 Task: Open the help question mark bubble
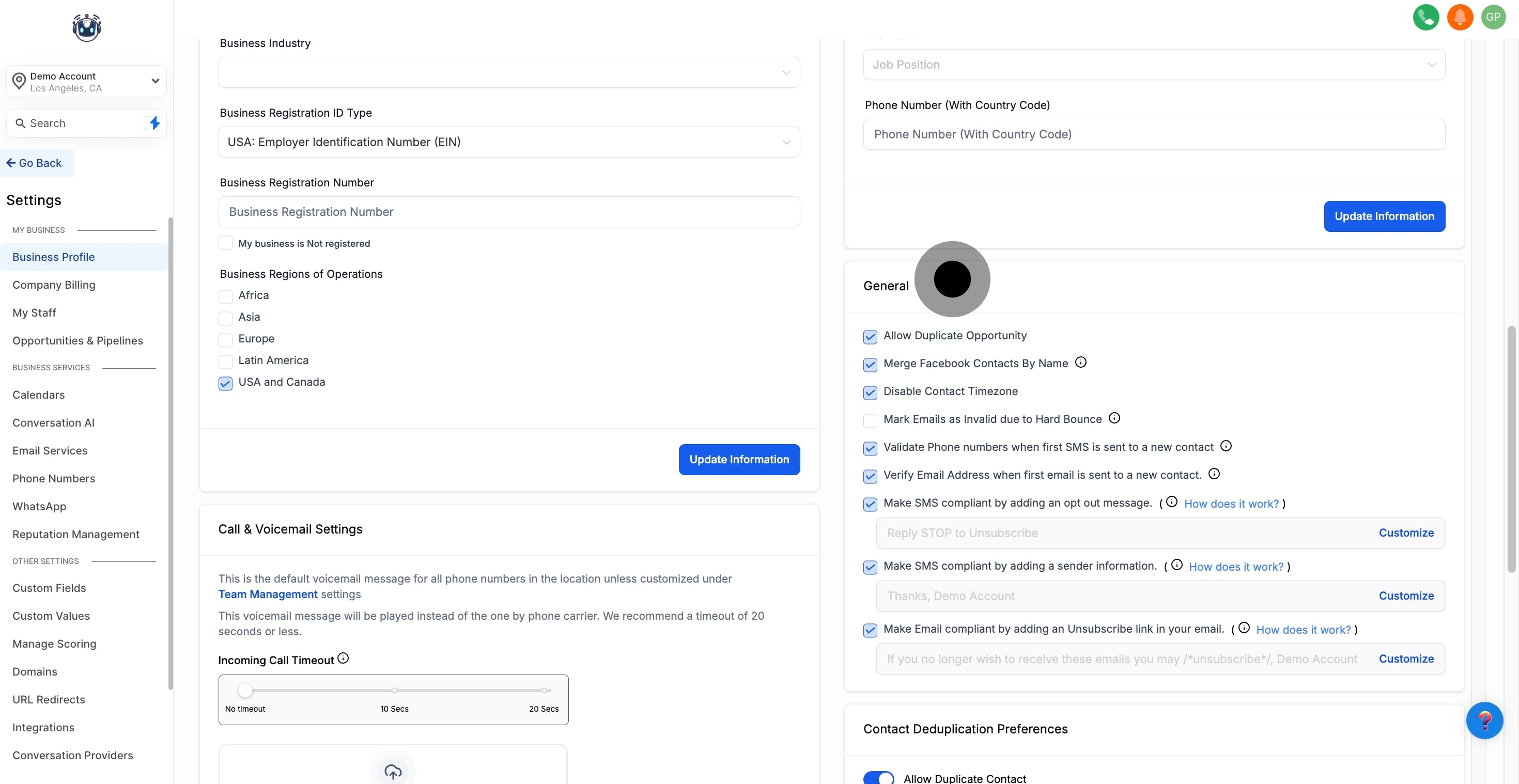(x=1484, y=720)
